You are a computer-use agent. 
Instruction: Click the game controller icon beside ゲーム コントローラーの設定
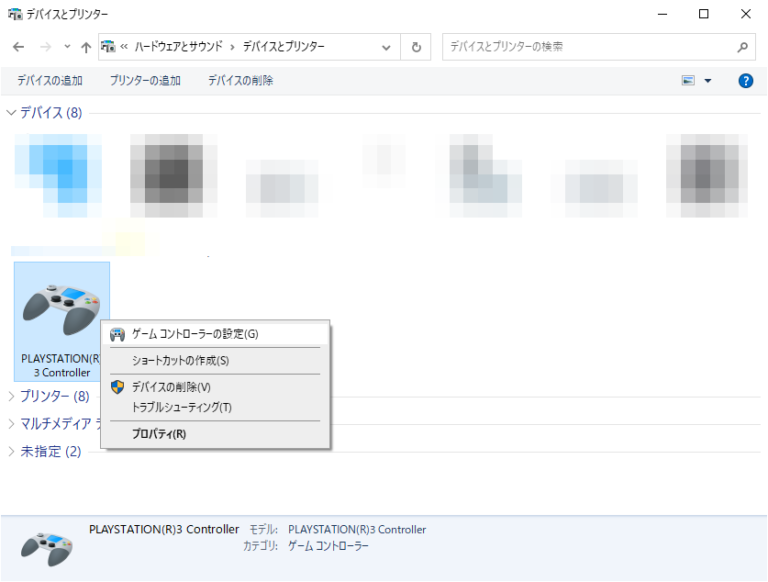click(117, 335)
